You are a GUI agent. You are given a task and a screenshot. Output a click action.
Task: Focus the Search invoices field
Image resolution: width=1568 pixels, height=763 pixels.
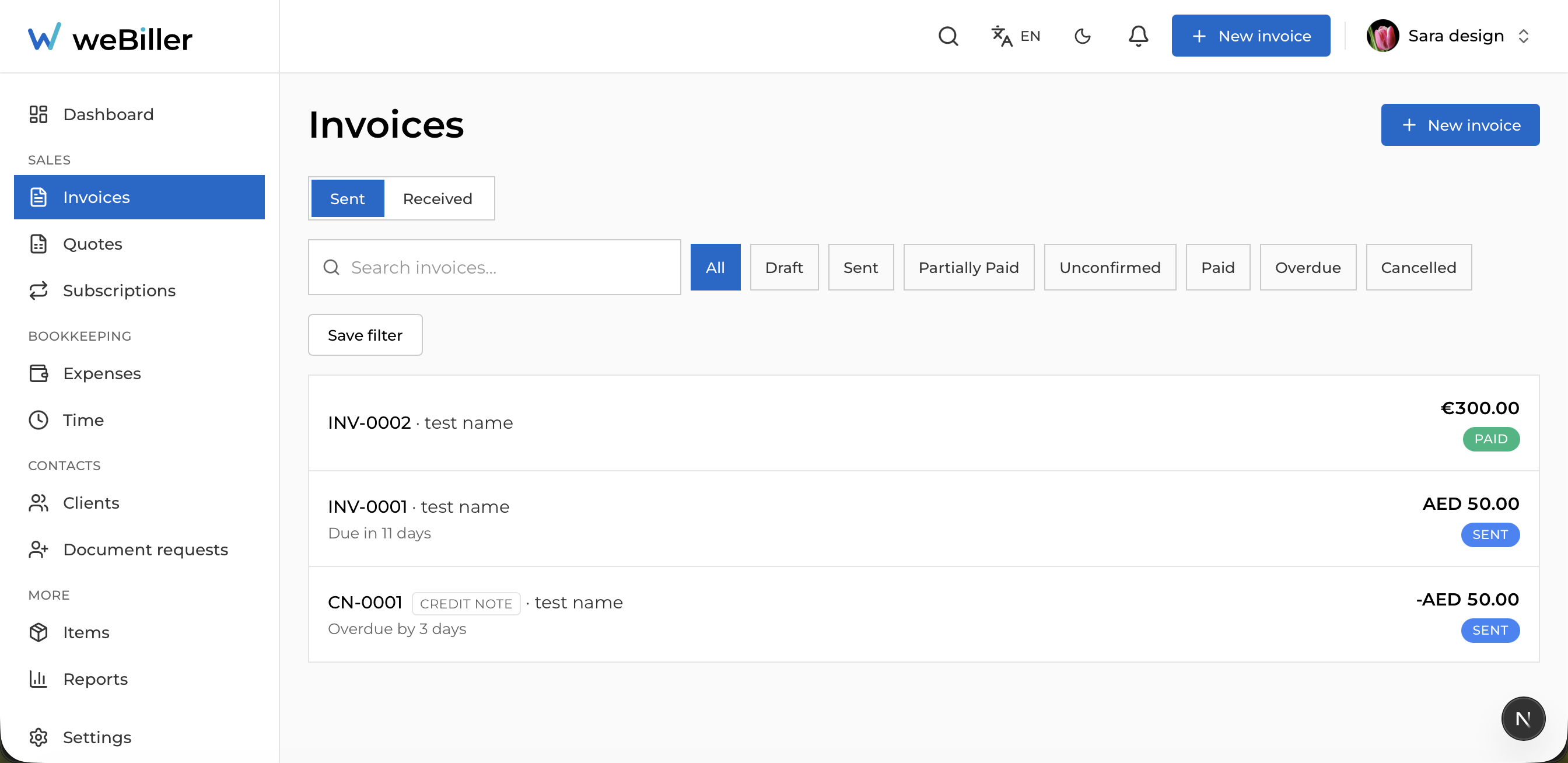coord(494,267)
